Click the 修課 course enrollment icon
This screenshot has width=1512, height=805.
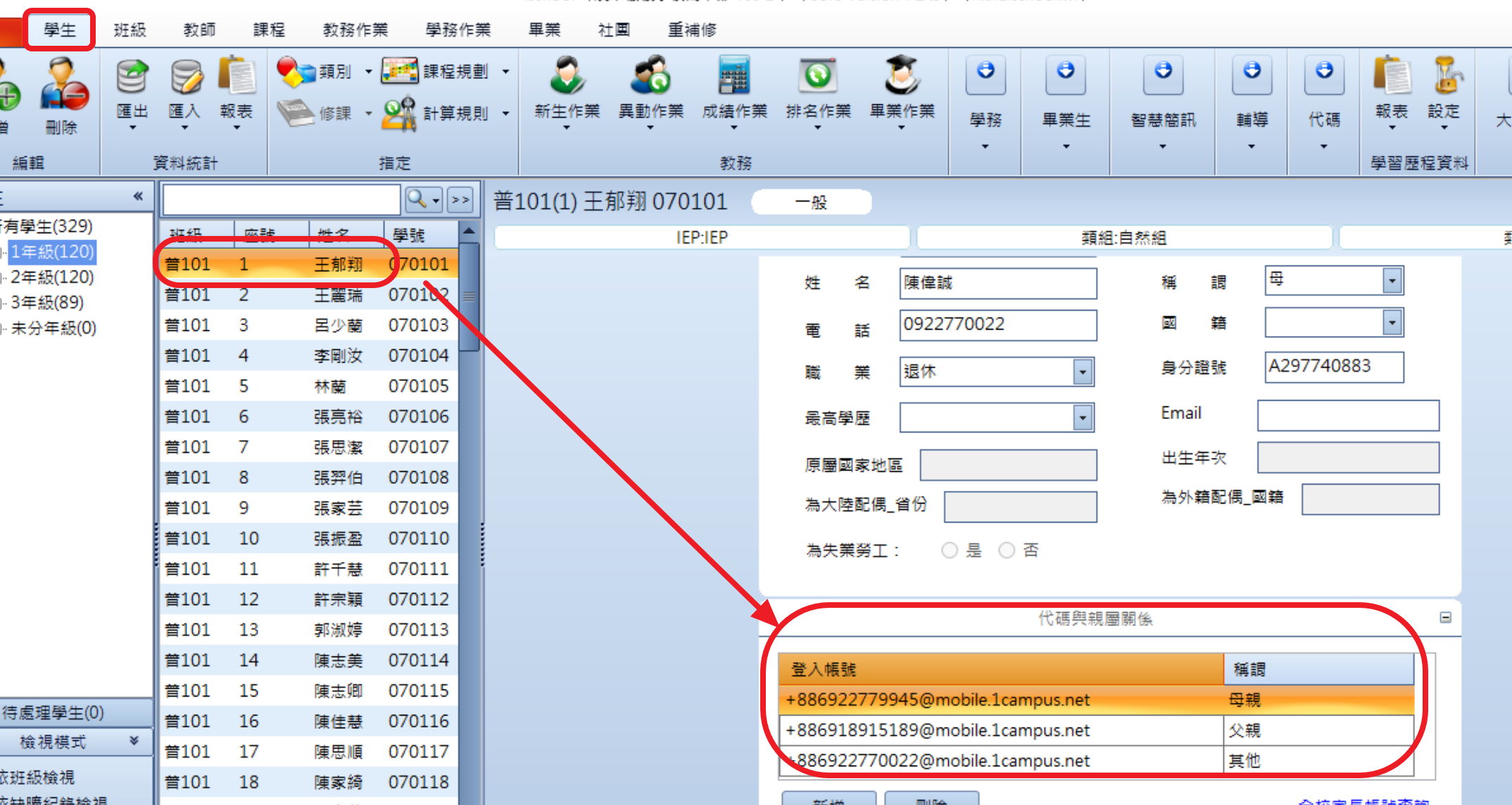point(296,113)
